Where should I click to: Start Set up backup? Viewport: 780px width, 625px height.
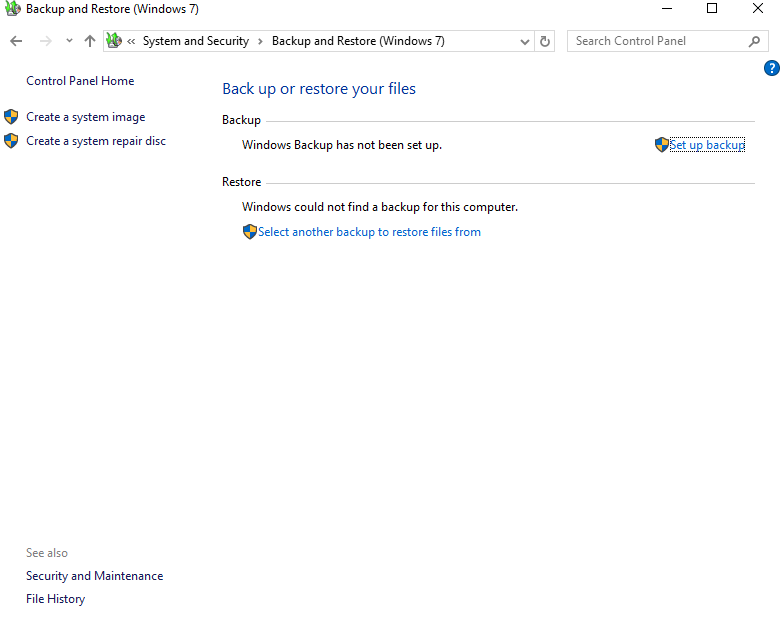click(x=707, y=145)
